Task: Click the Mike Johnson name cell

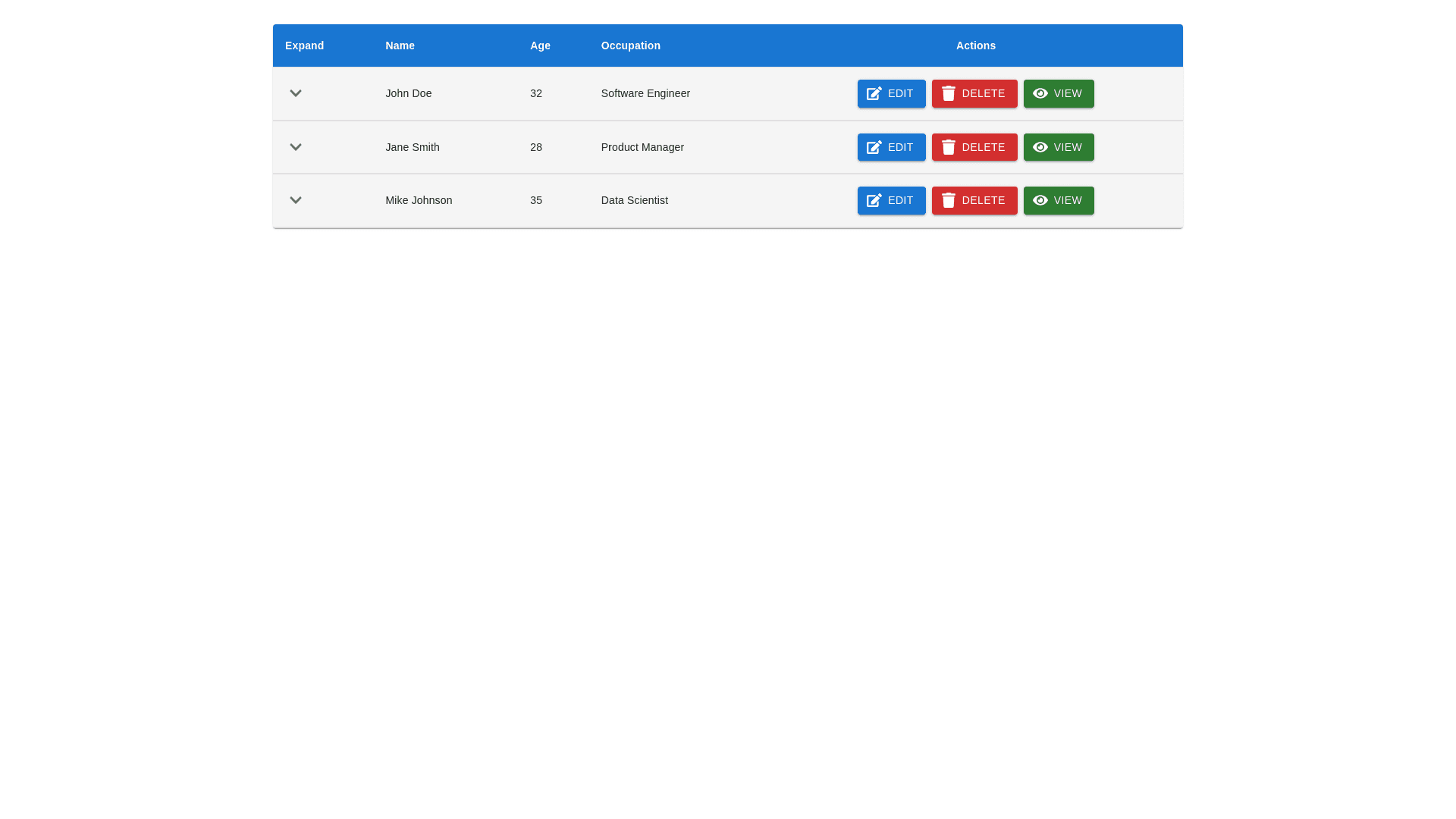Action: pos(419,200)
